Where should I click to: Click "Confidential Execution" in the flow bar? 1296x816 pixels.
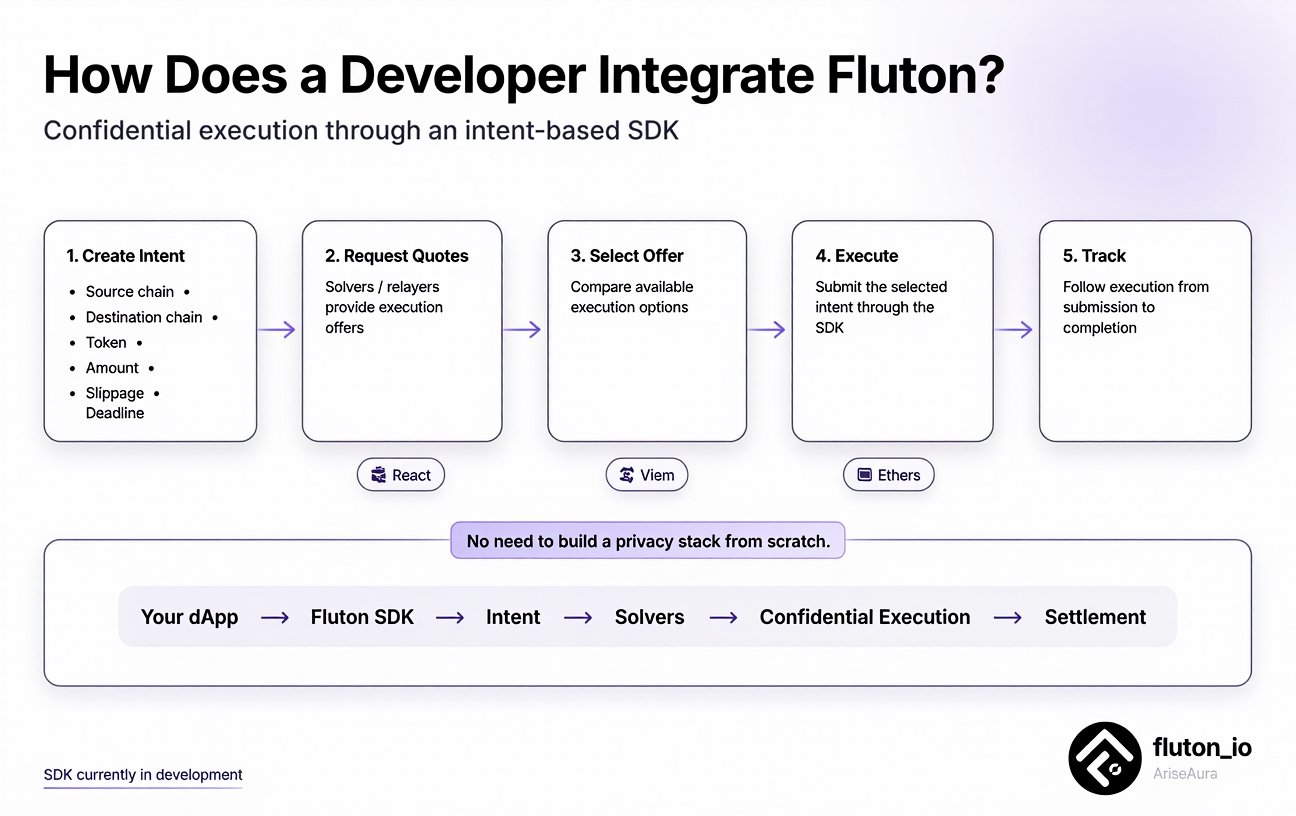click(x=865, y=617)
